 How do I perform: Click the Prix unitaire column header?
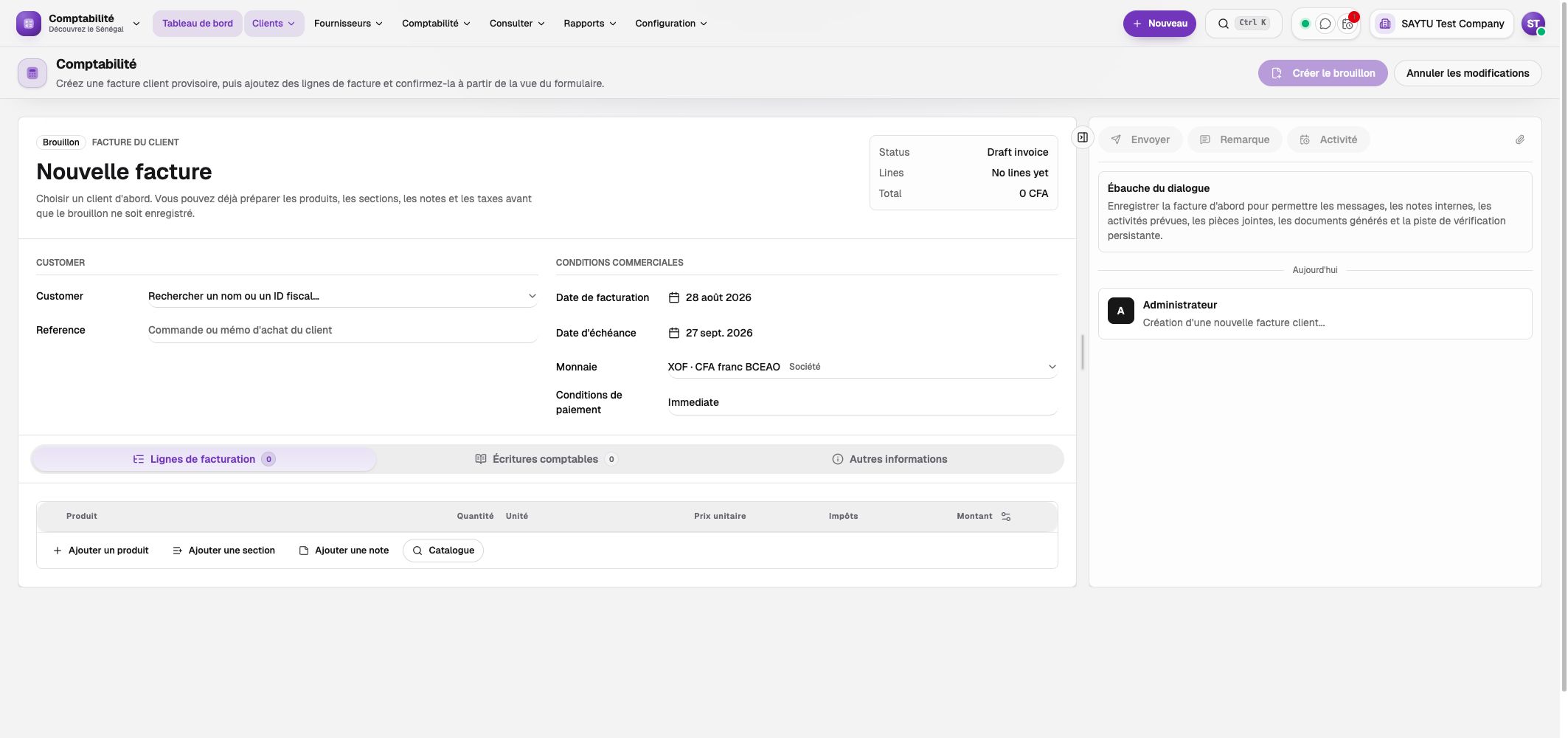point(720,517)
